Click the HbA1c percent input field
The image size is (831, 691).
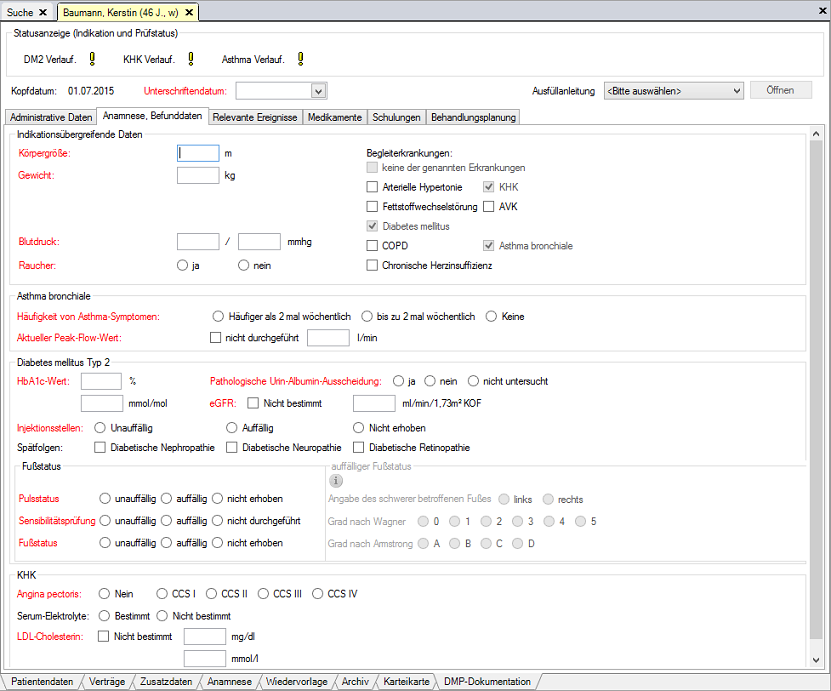102,381
